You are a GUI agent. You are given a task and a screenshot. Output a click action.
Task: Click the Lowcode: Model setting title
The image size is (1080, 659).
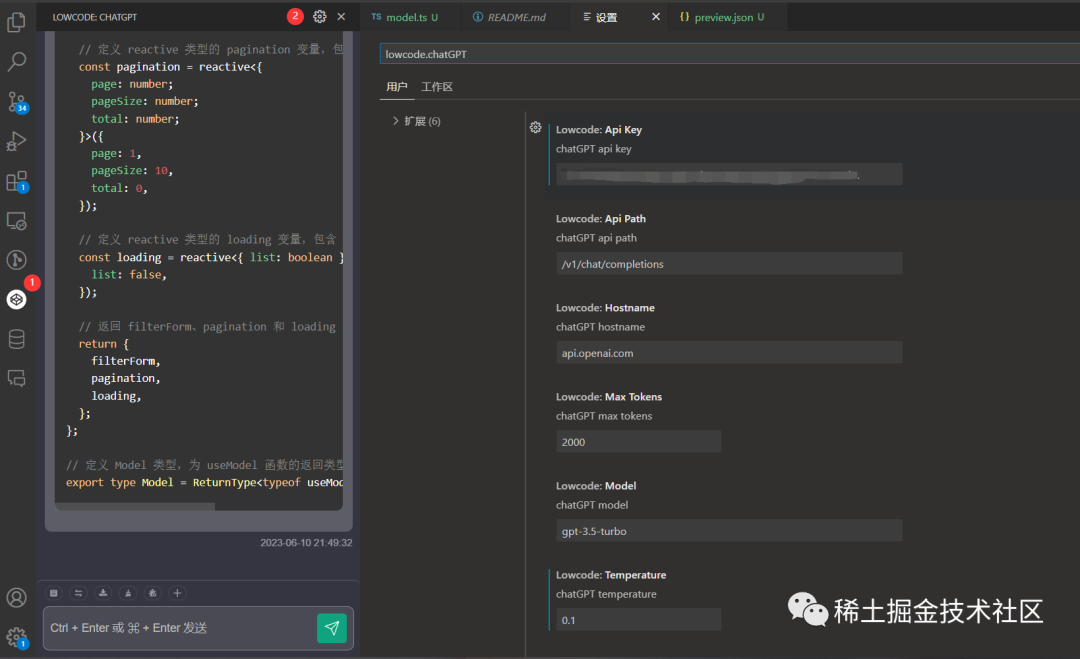(596, 485)
